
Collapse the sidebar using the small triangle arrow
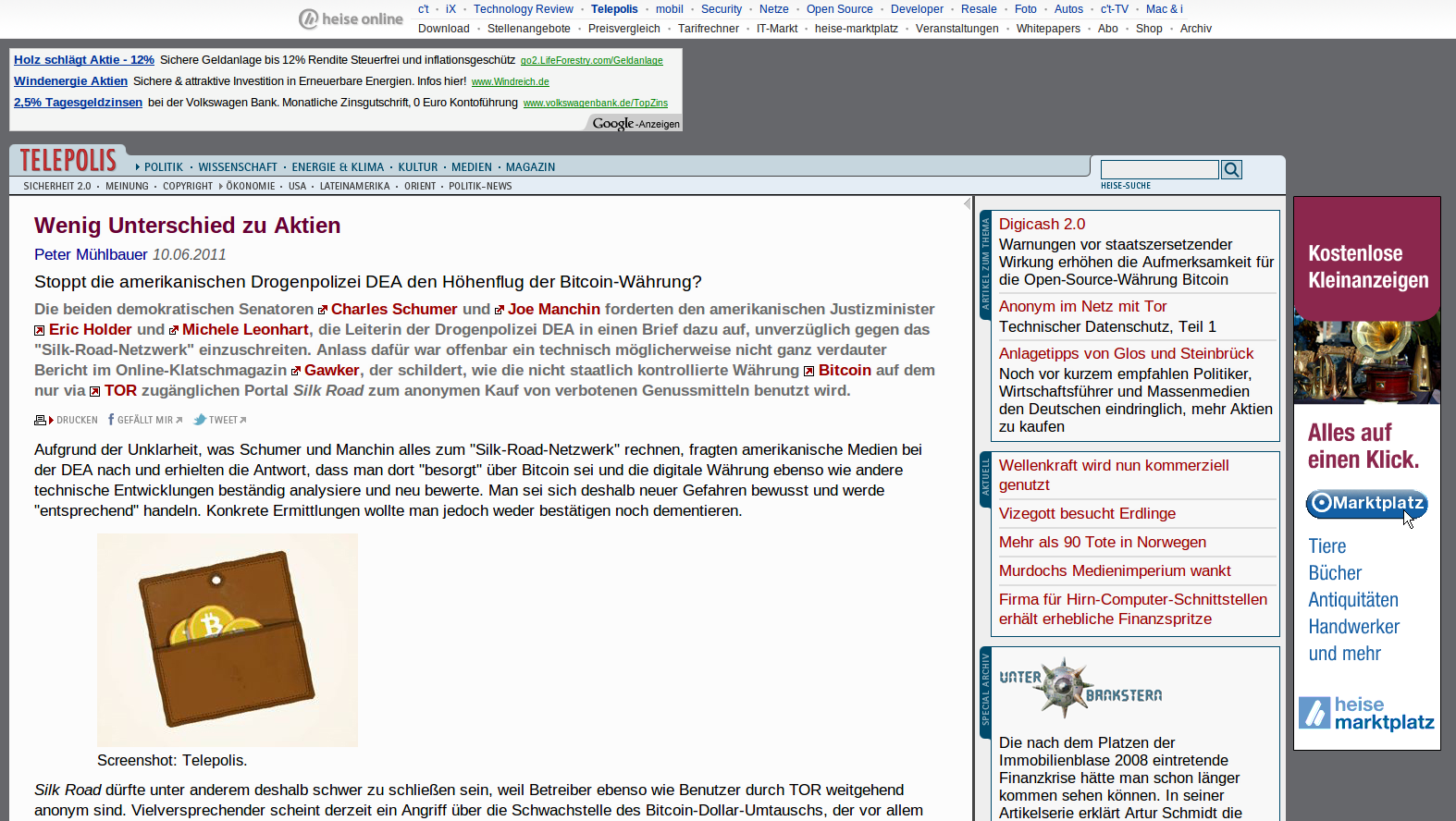coord(967,203)
